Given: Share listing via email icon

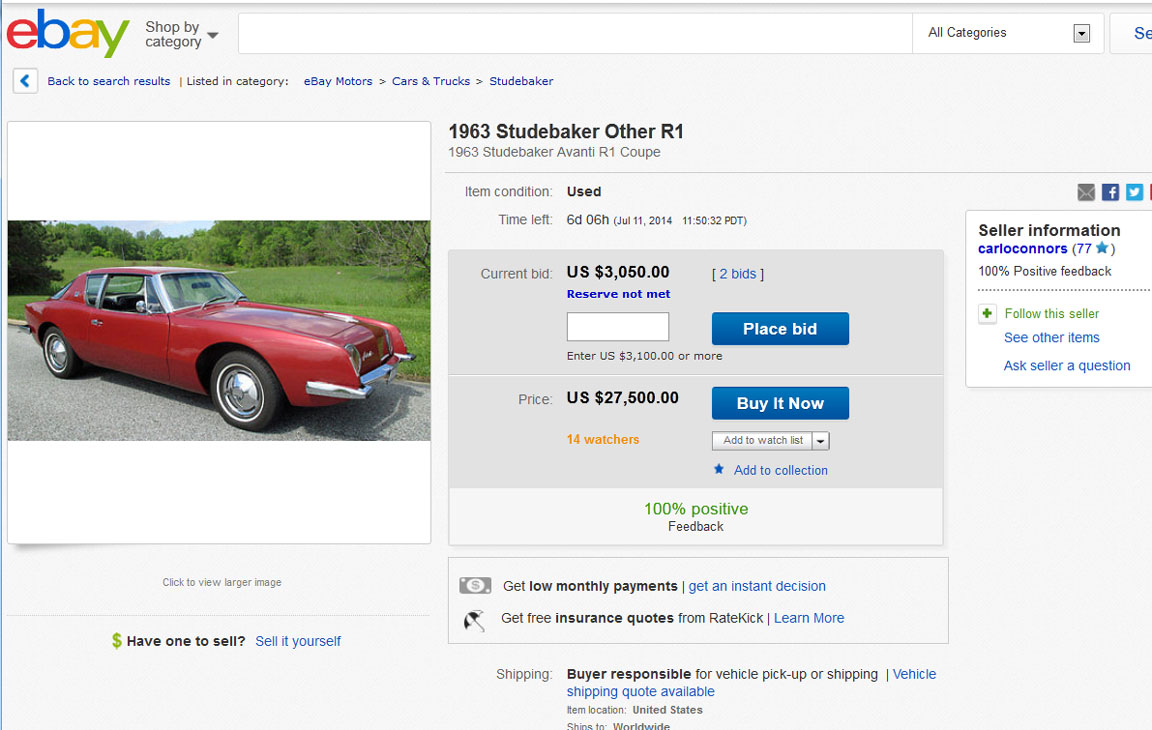Looking at the screenshot, I should (1086, 192).
